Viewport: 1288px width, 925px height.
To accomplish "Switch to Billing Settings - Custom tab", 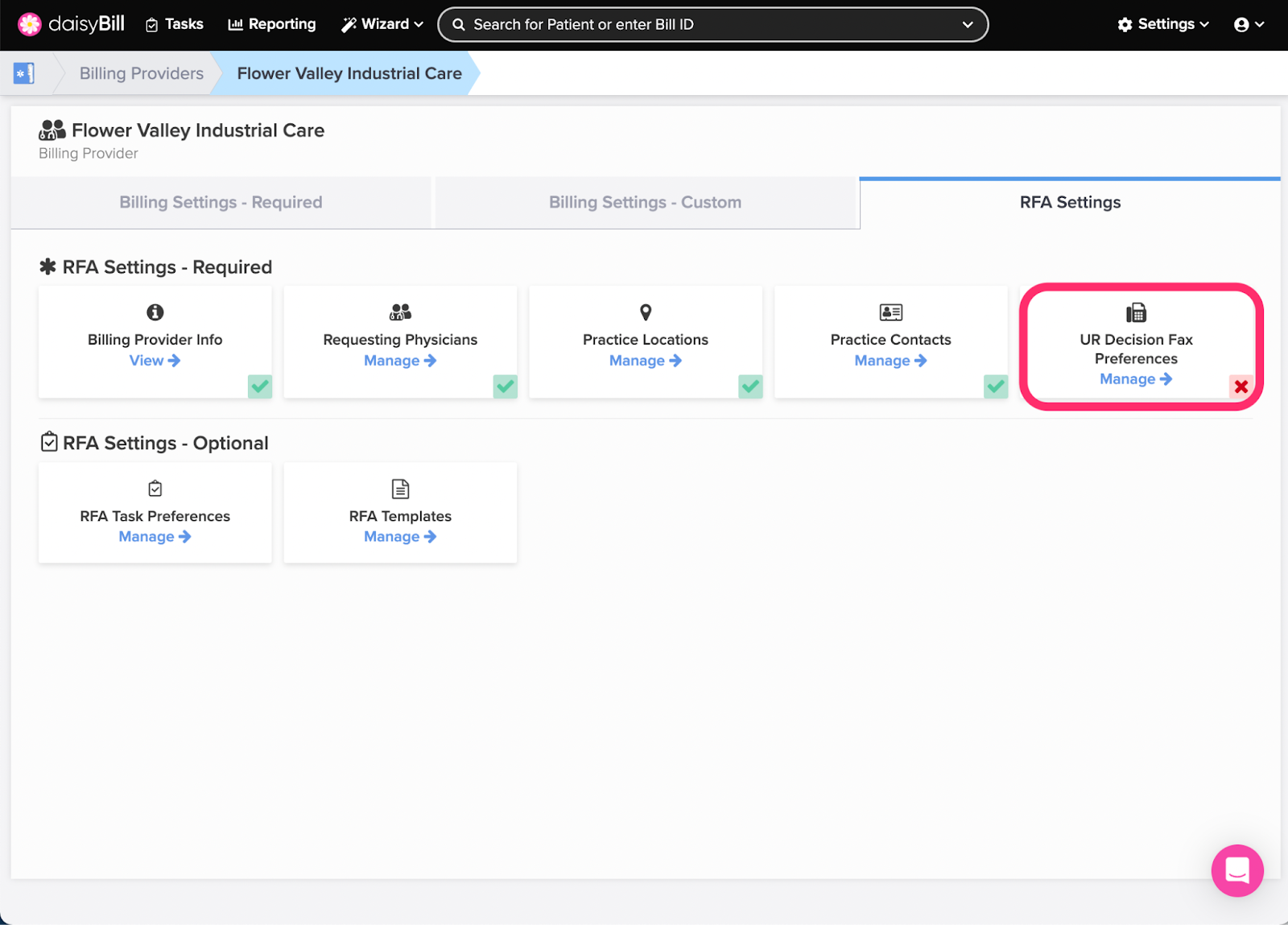I will coord(645,202).
